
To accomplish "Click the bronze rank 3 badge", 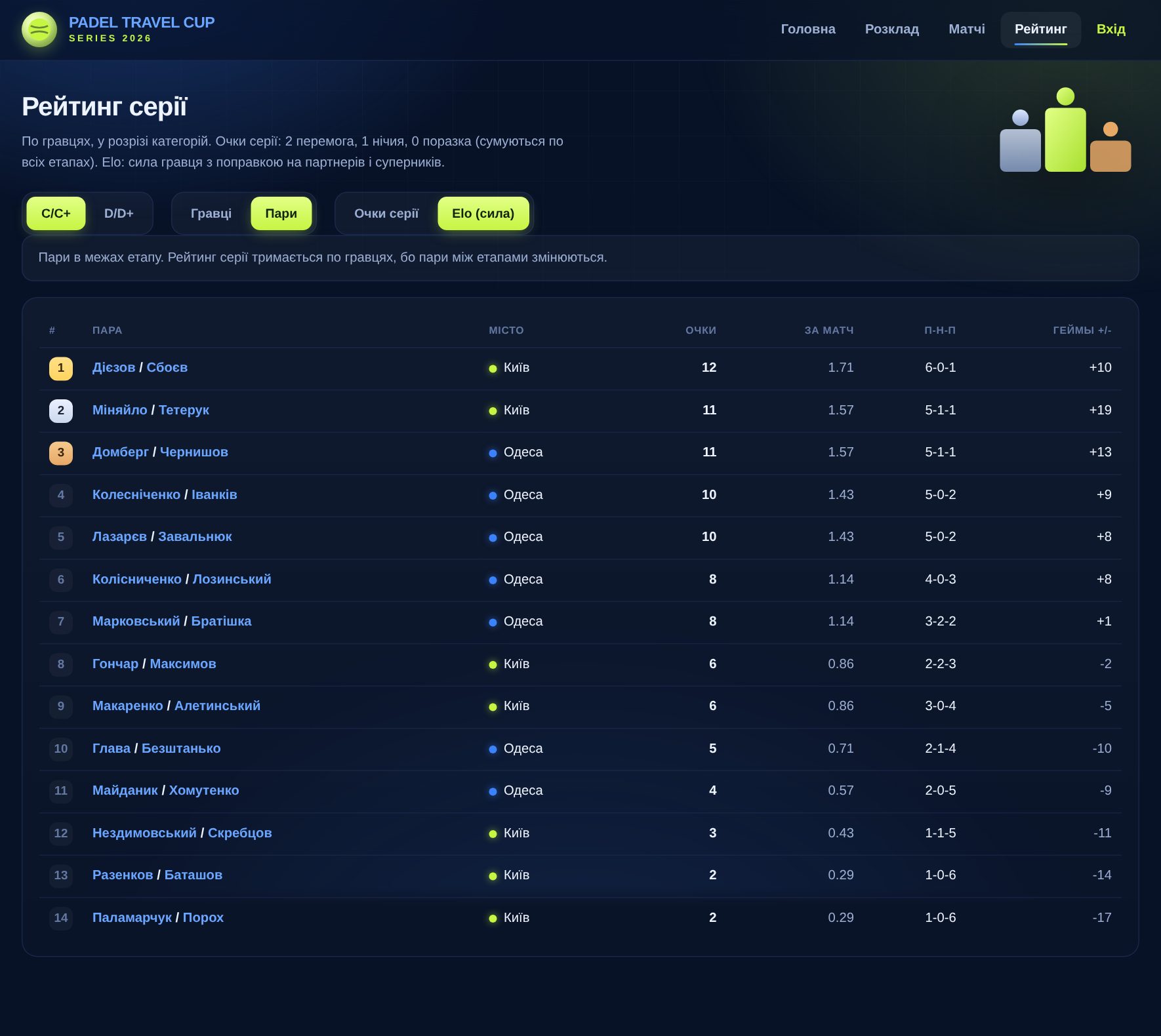I will 61,452.
